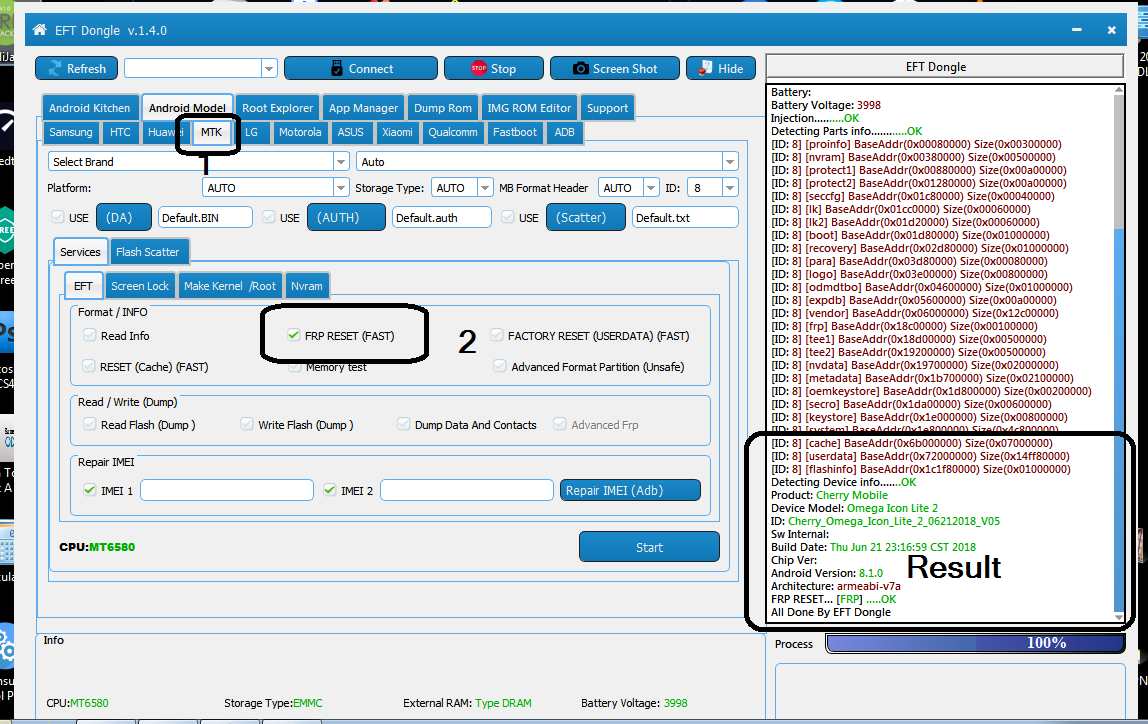Click the (AUTH) button
1148x724 pixels.
click(x=346, y=217)
